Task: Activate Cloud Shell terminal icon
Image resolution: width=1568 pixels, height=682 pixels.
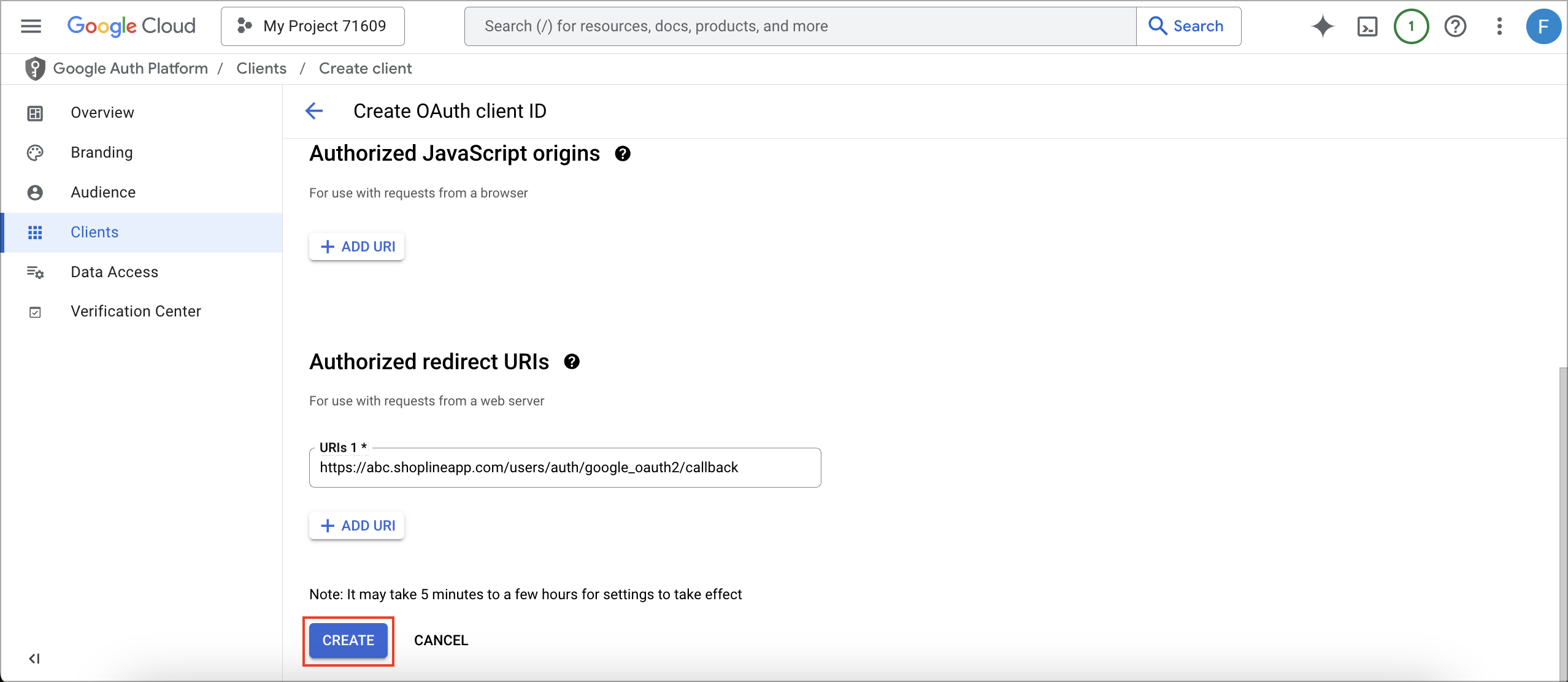Action: (1367, 26)
